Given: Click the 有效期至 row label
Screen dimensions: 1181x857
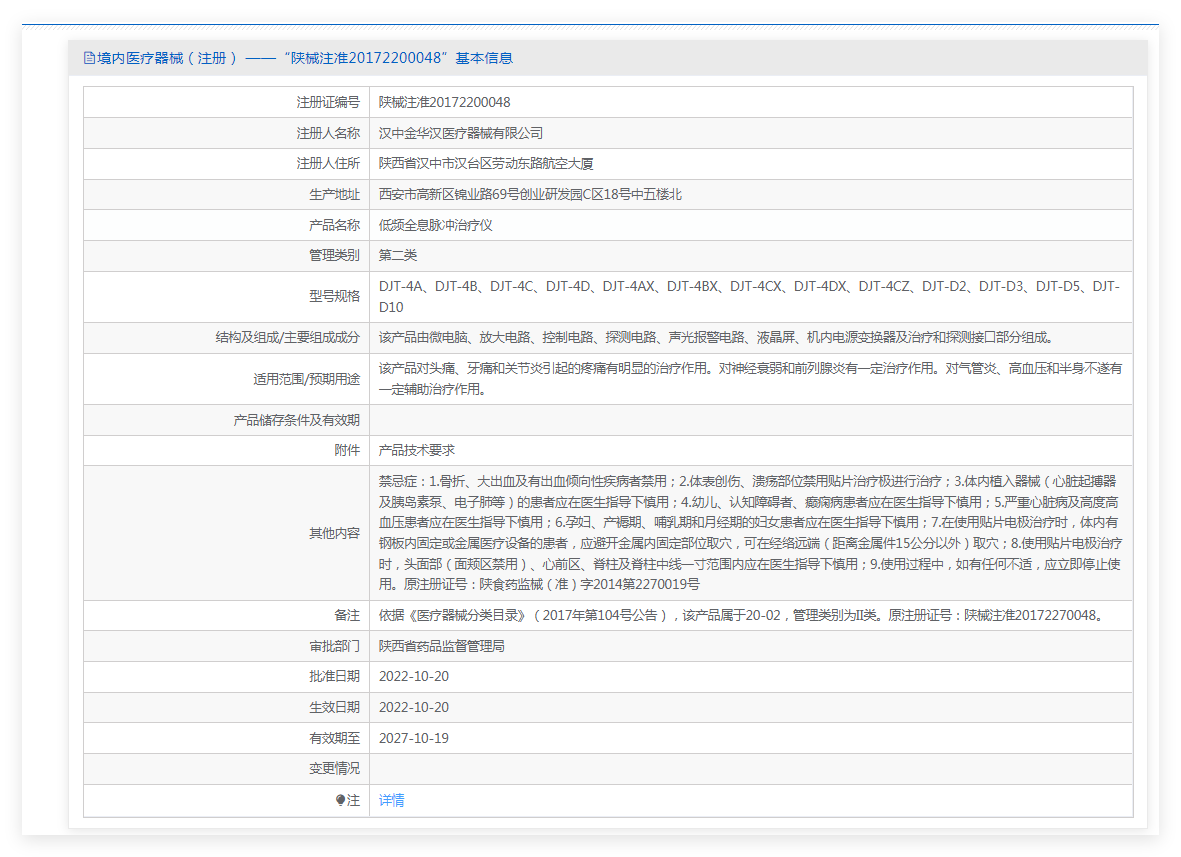Looking at the screenshot, I should 334,738.
